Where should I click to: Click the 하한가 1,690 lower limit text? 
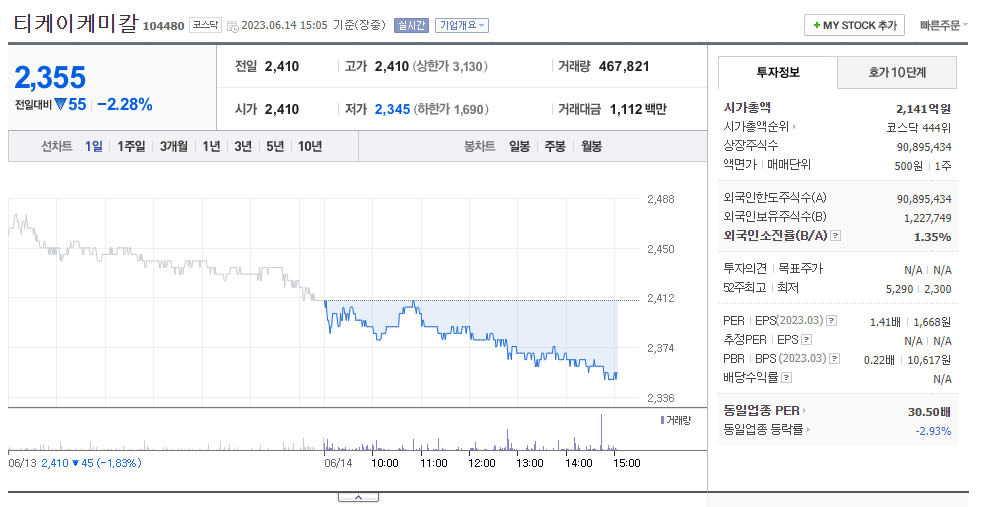tap(450, 110)
